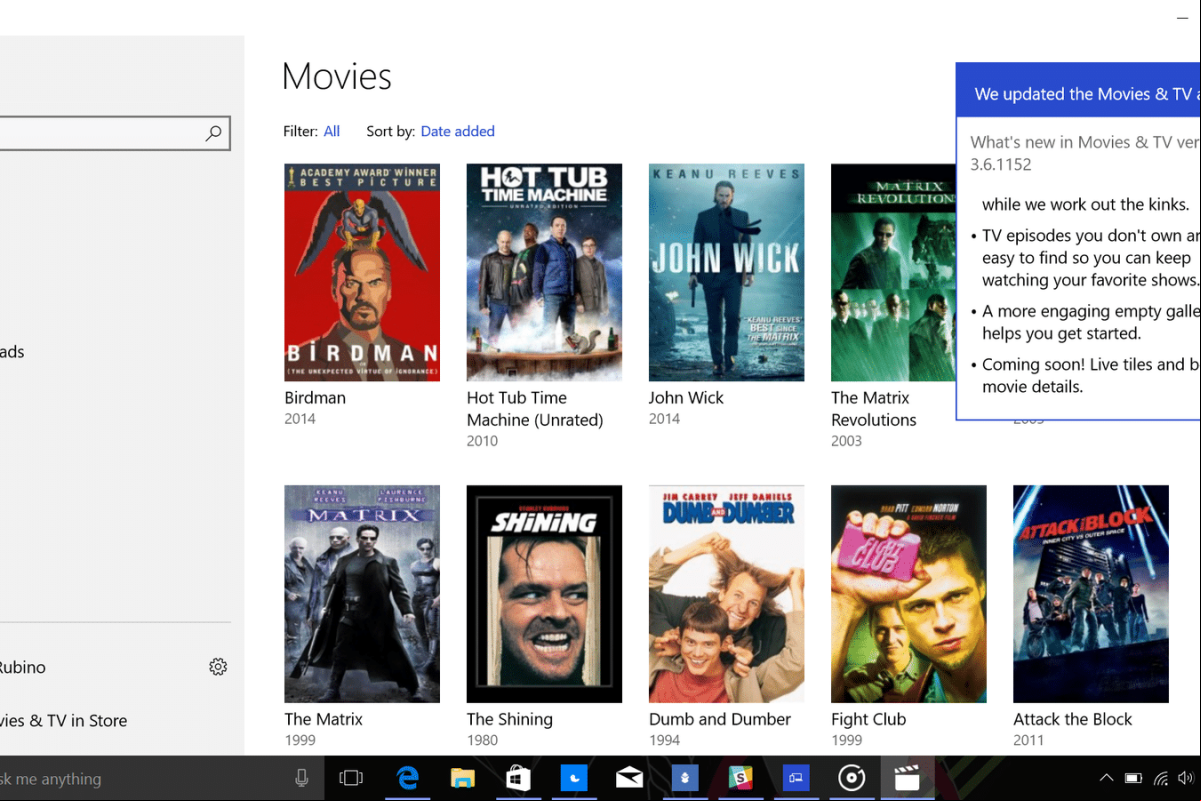Click the search magnifier icon in sidebar

213,133
